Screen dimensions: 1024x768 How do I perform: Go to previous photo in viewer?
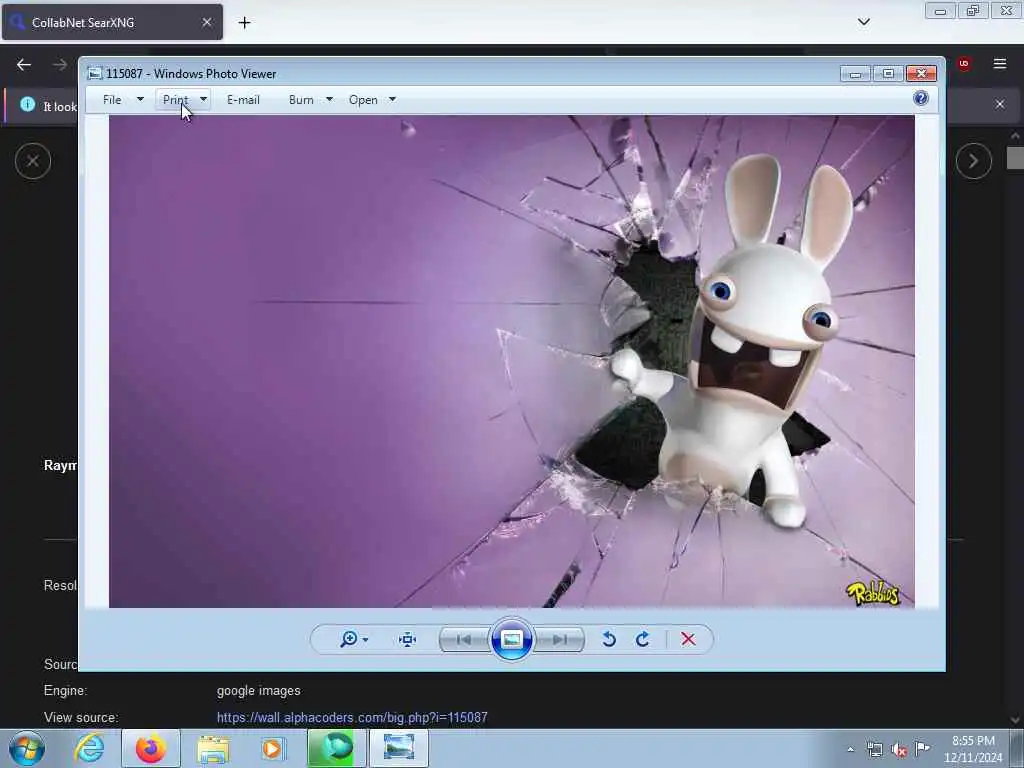(x=464, y=639)
